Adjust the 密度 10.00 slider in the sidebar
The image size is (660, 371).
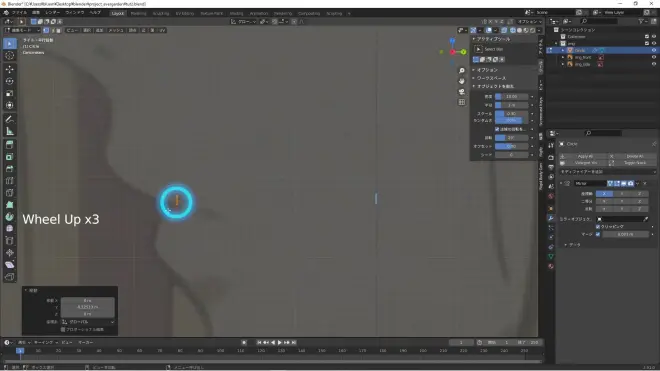[511, 96]
